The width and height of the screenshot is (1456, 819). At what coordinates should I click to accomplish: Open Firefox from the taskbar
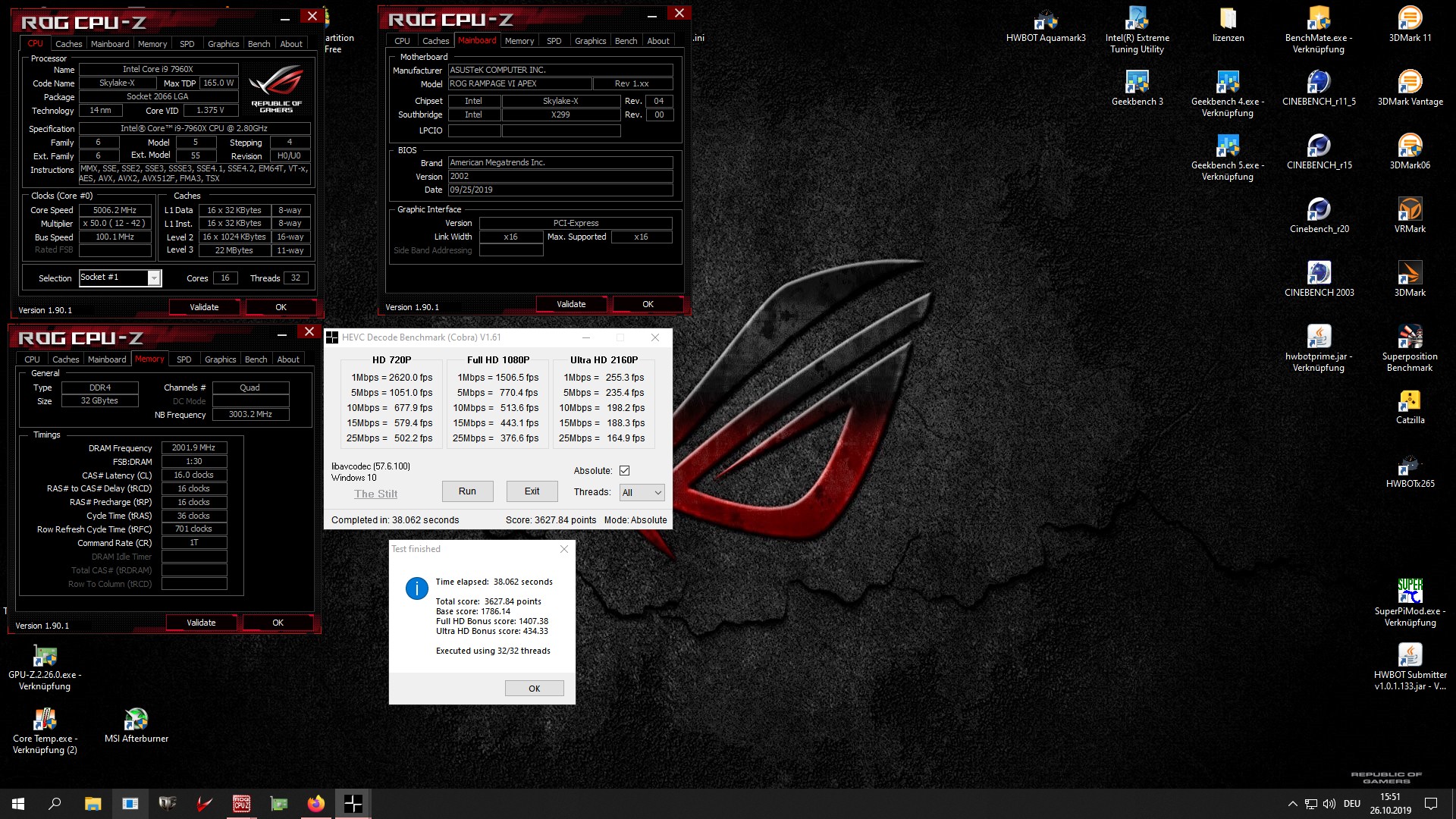coord(315,803)
